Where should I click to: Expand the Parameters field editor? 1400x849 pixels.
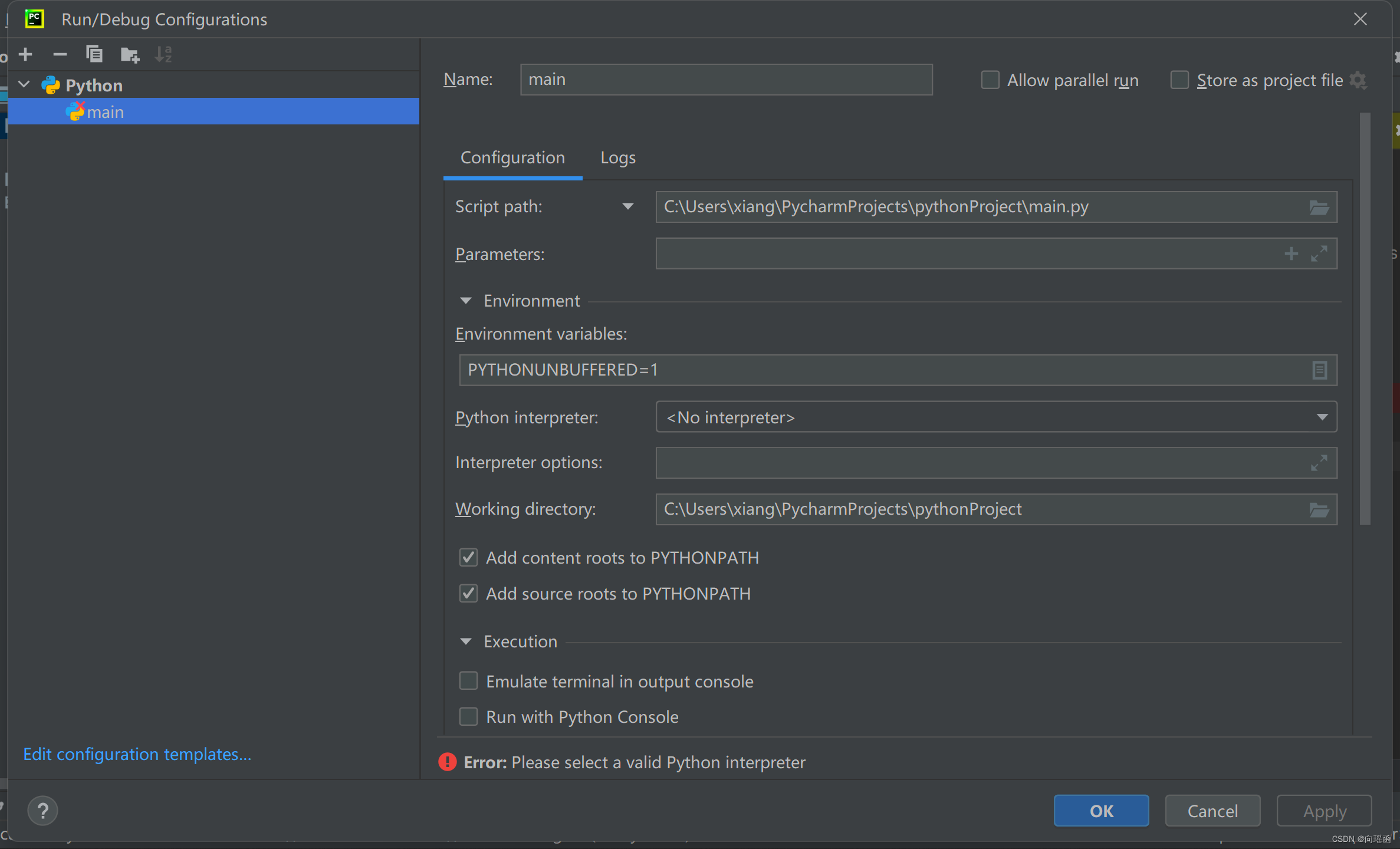pos(1319,254)
